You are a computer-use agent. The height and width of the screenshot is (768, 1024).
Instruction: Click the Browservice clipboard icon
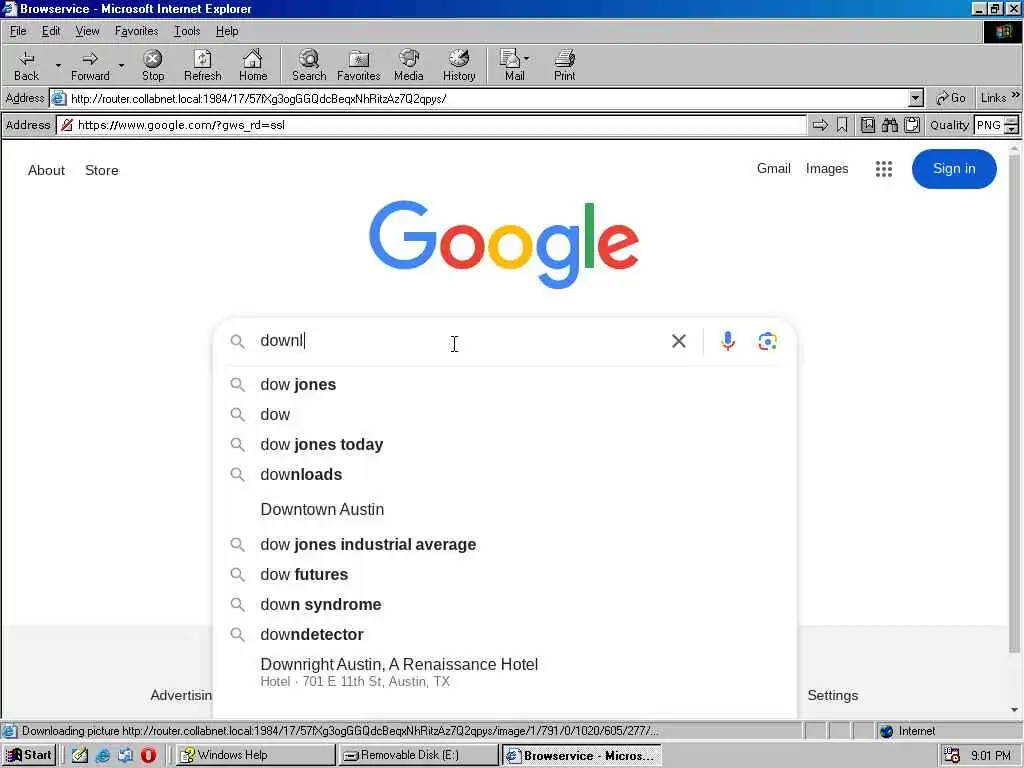click(x=912, y=125)
